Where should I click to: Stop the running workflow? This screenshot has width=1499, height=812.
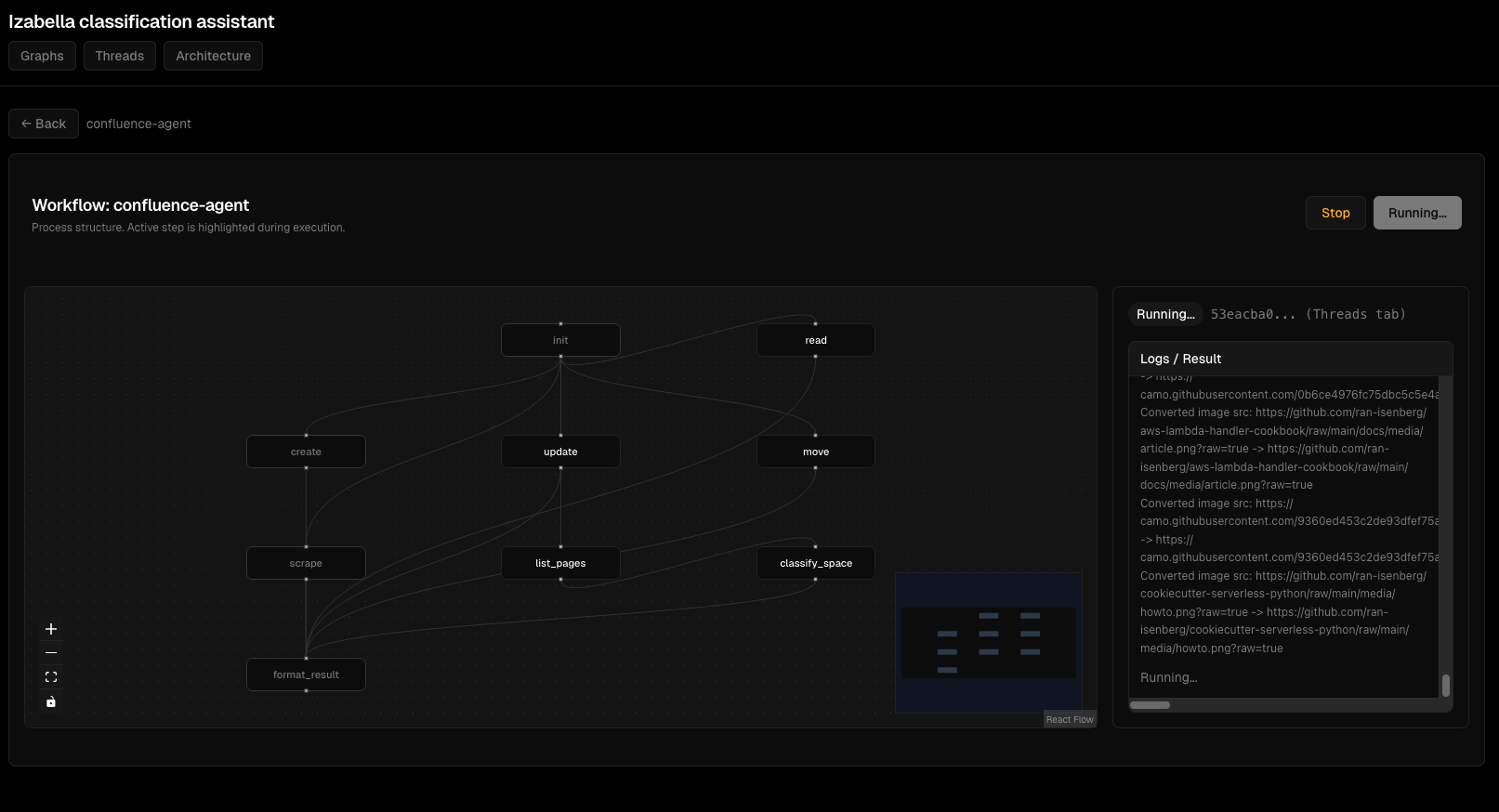pyautogui.click(x=1335, y=213)
